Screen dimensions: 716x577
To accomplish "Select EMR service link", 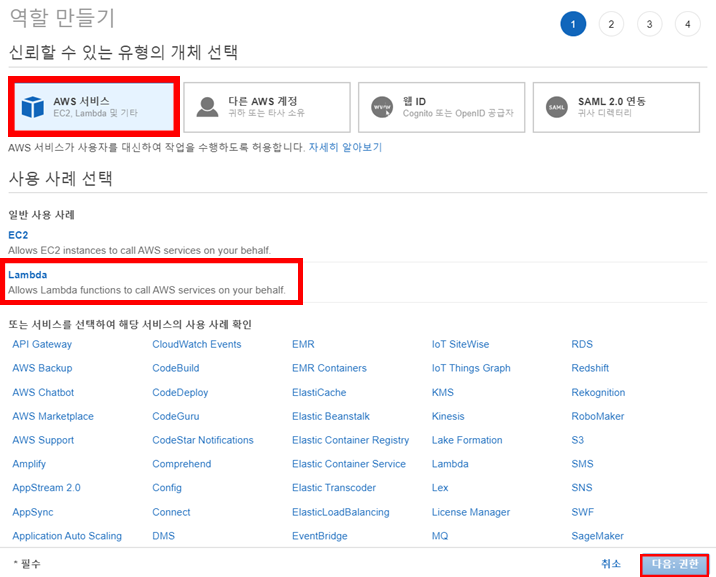I will pyautogui.click(x=303, y=344).
